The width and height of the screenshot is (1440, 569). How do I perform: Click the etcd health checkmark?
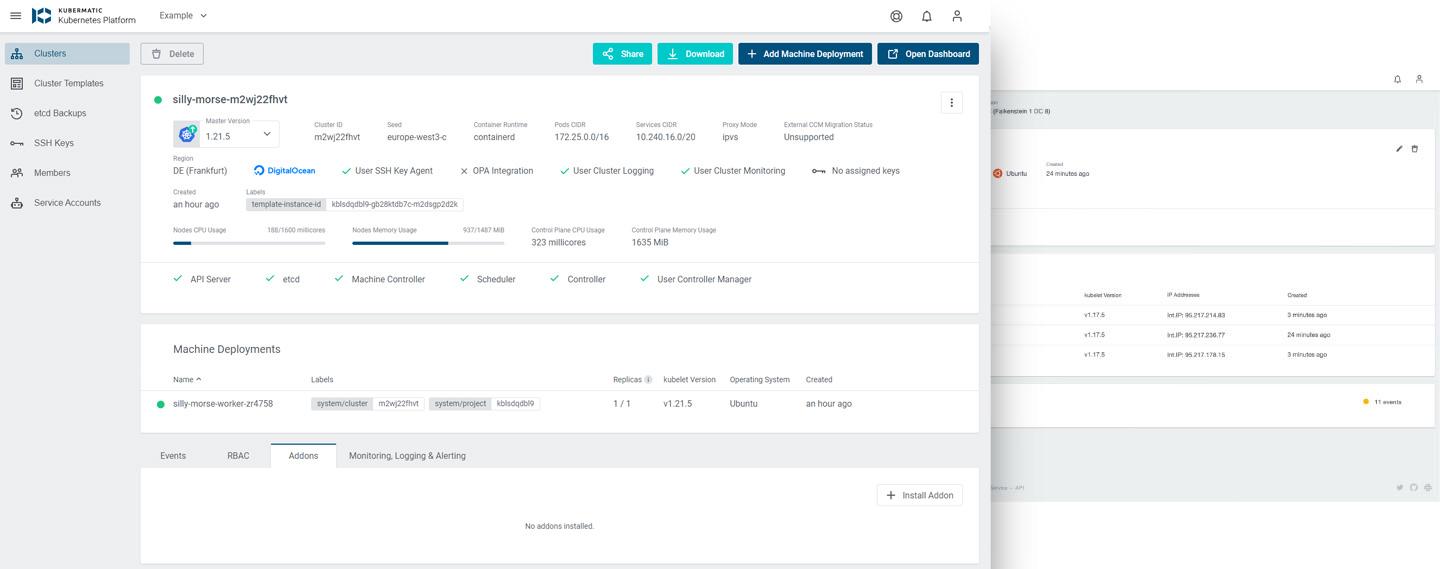coord(270,279)
